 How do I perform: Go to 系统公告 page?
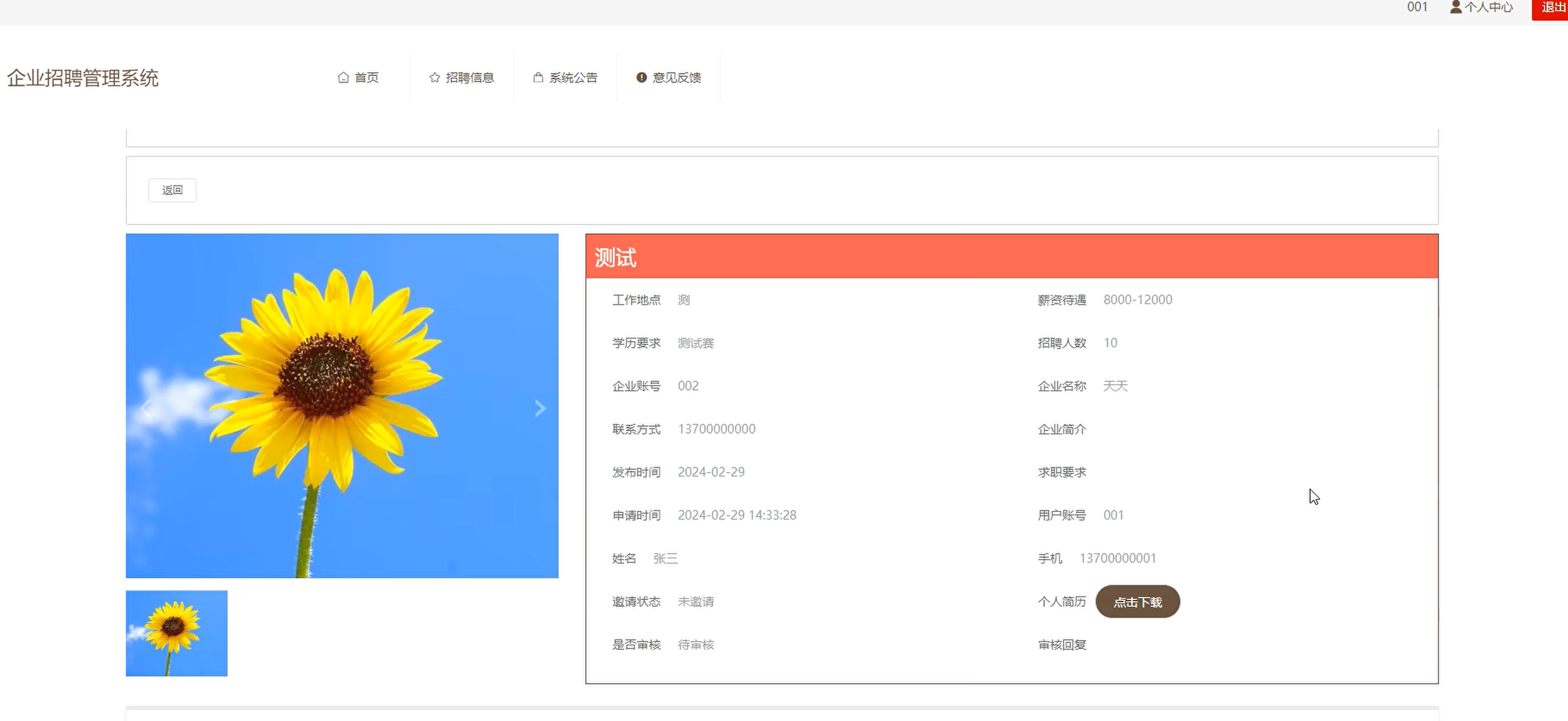tap(573, 77)
